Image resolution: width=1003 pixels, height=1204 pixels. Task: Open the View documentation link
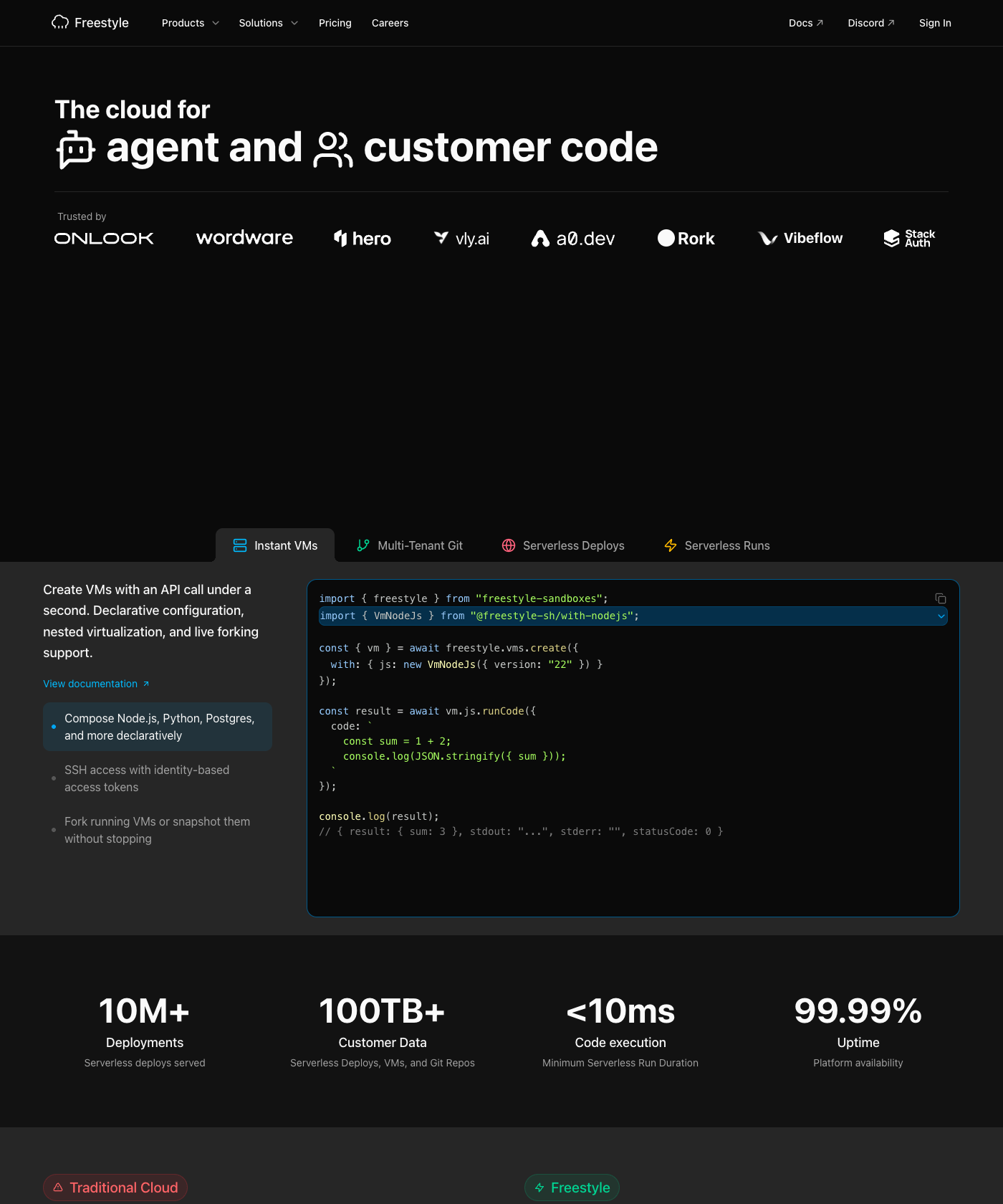coord(96,684)
